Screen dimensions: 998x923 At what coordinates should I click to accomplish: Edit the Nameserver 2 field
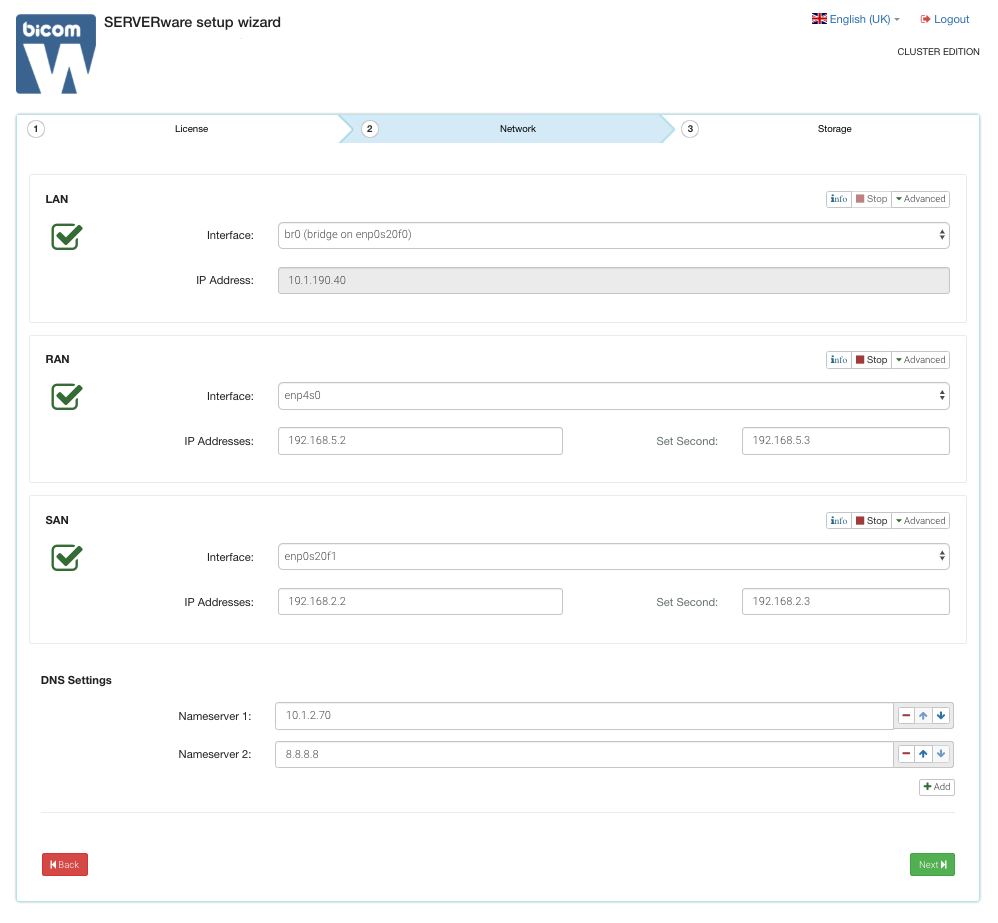(584, 754)
